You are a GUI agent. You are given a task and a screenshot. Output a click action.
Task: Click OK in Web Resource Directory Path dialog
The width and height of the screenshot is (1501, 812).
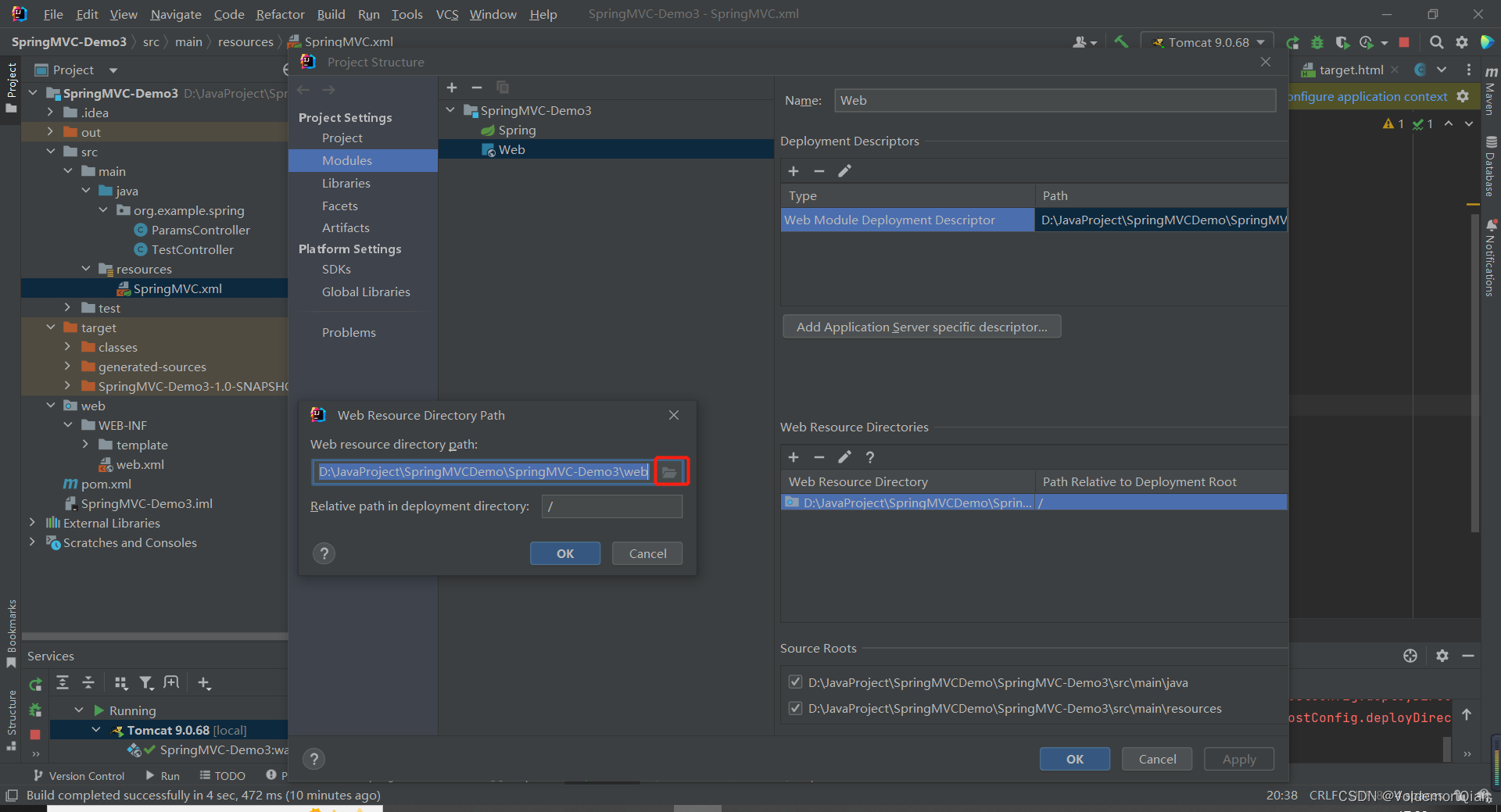(565, 553)
